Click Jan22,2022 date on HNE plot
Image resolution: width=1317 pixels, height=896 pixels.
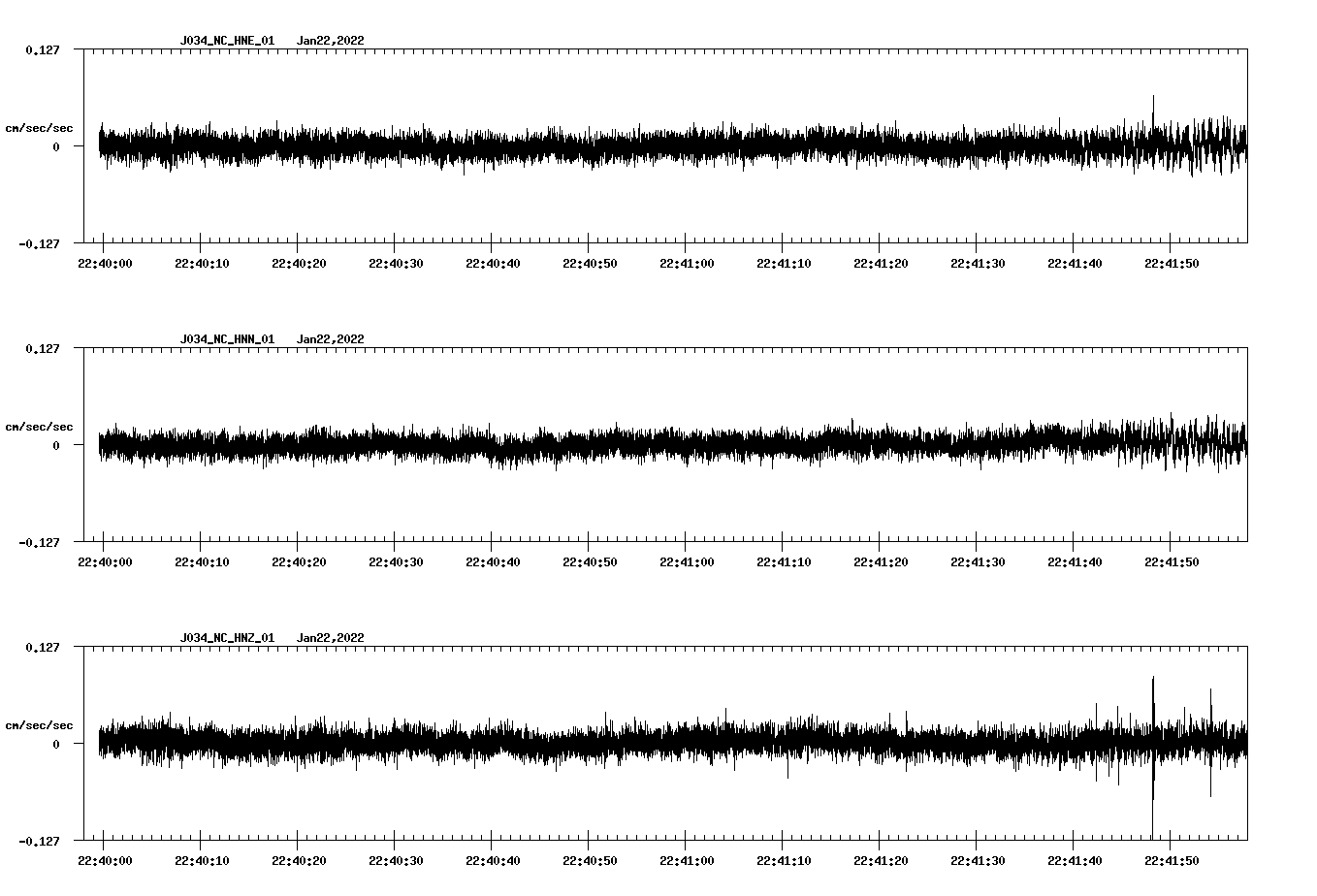330,41
